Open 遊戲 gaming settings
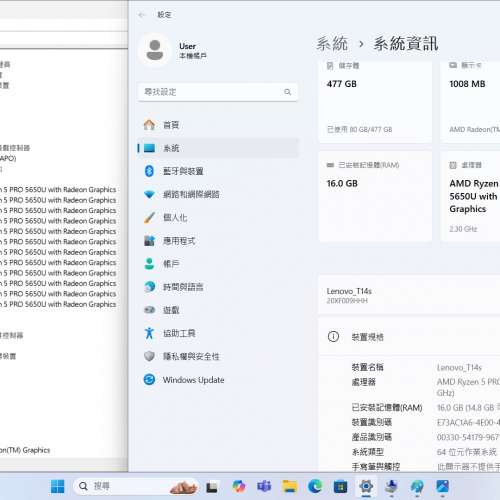The height and width of the screenshot is (500, 500). 218,310
